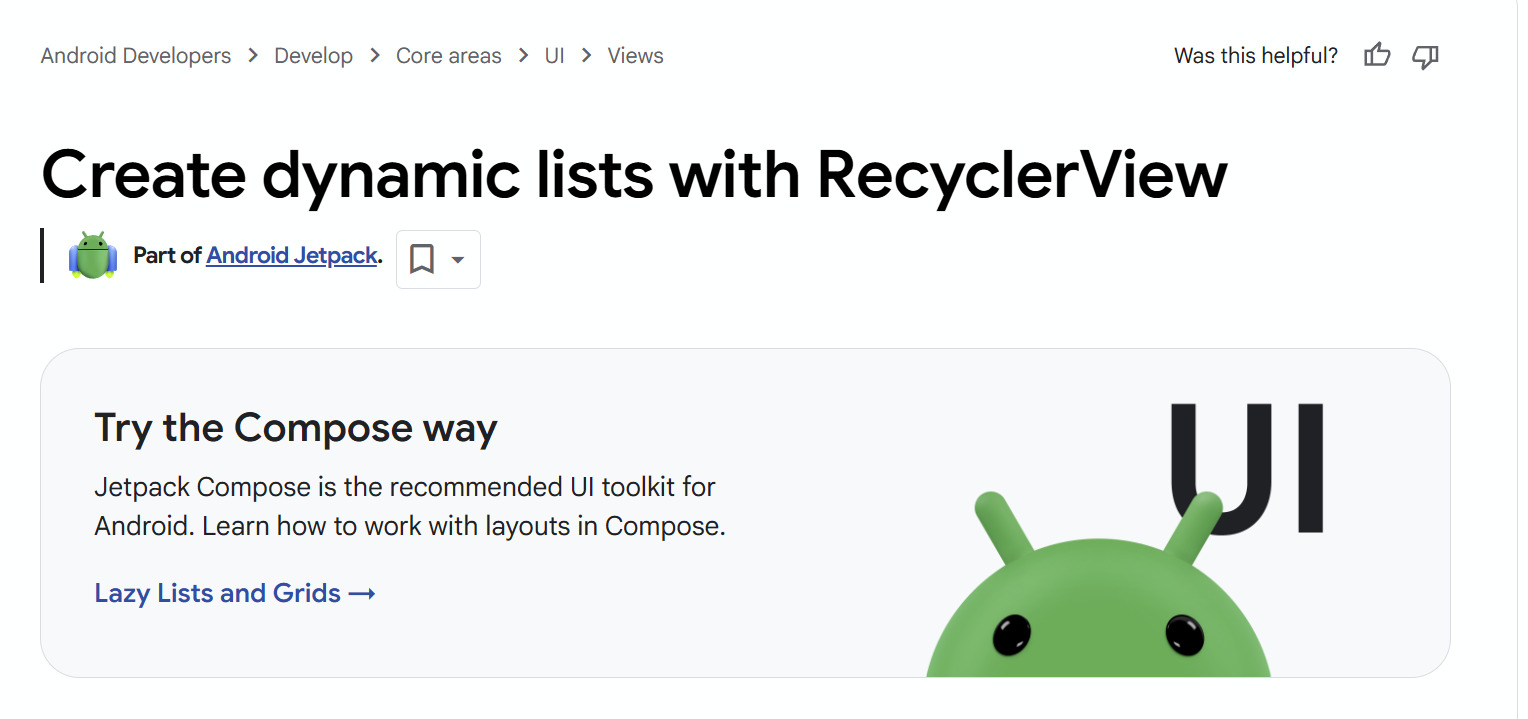Click the chevron between UI and Views
This screenshot has height=719, width=1528.
(587, 56)
